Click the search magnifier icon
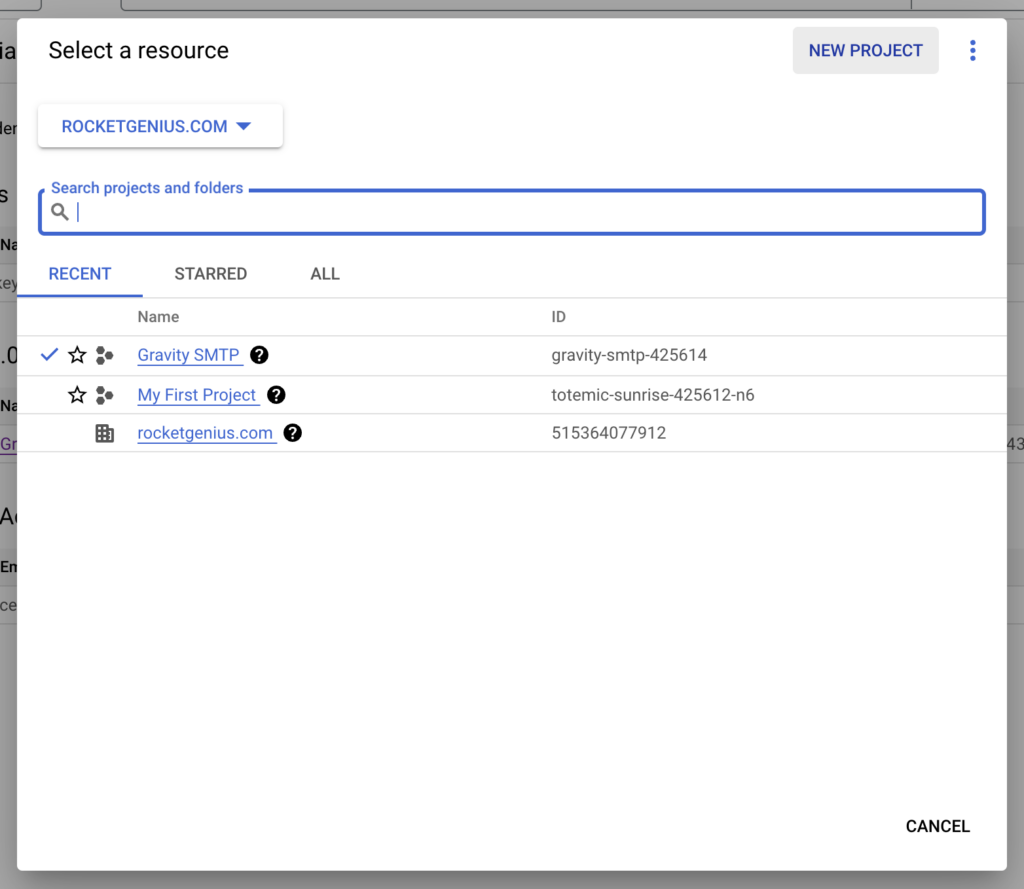Viewport: 1024px width, 889px height. (x=60, y=212)
